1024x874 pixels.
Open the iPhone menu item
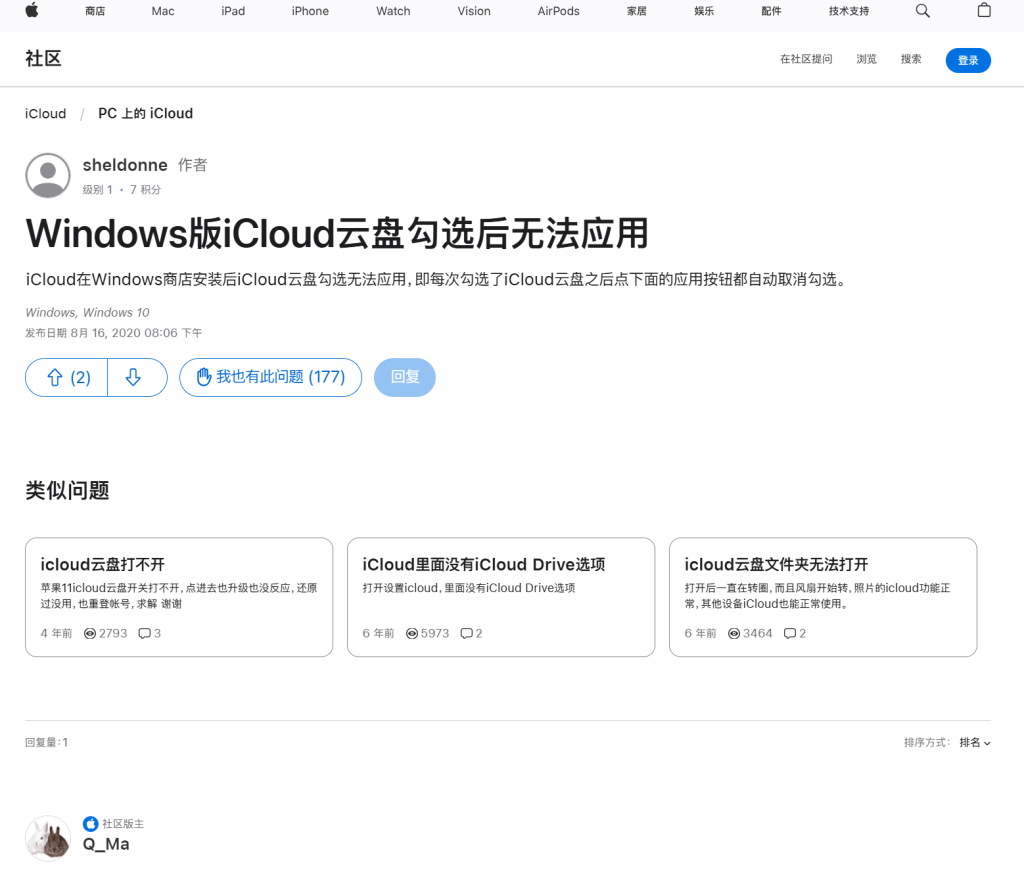(x=310, y=11)
